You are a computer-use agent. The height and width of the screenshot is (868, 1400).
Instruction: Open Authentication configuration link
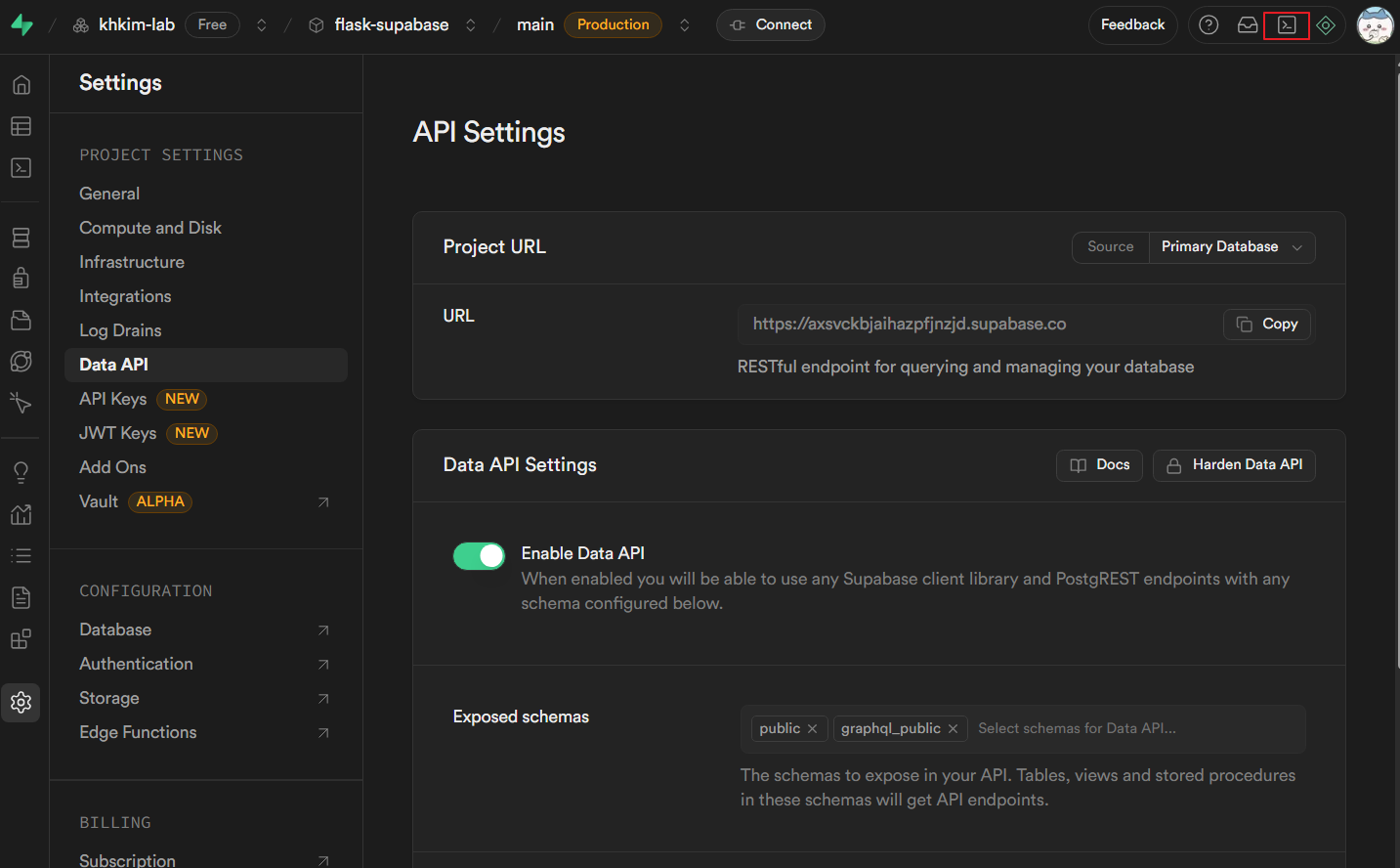coord(206,664)
